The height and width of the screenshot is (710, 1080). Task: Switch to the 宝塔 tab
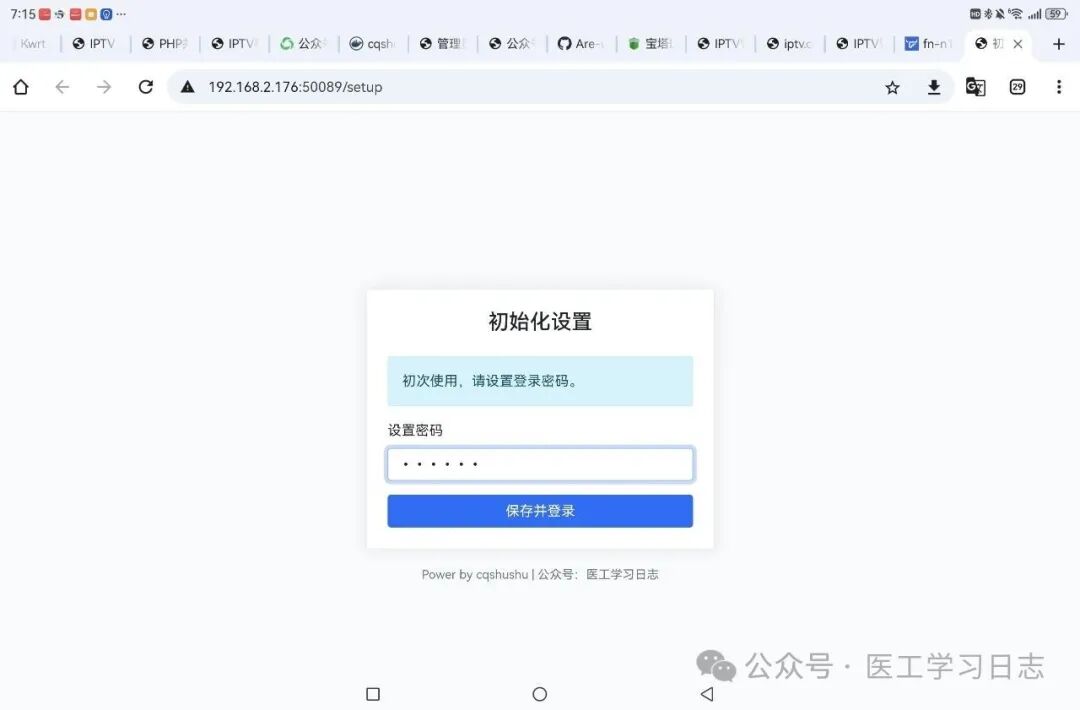point(651,44)
